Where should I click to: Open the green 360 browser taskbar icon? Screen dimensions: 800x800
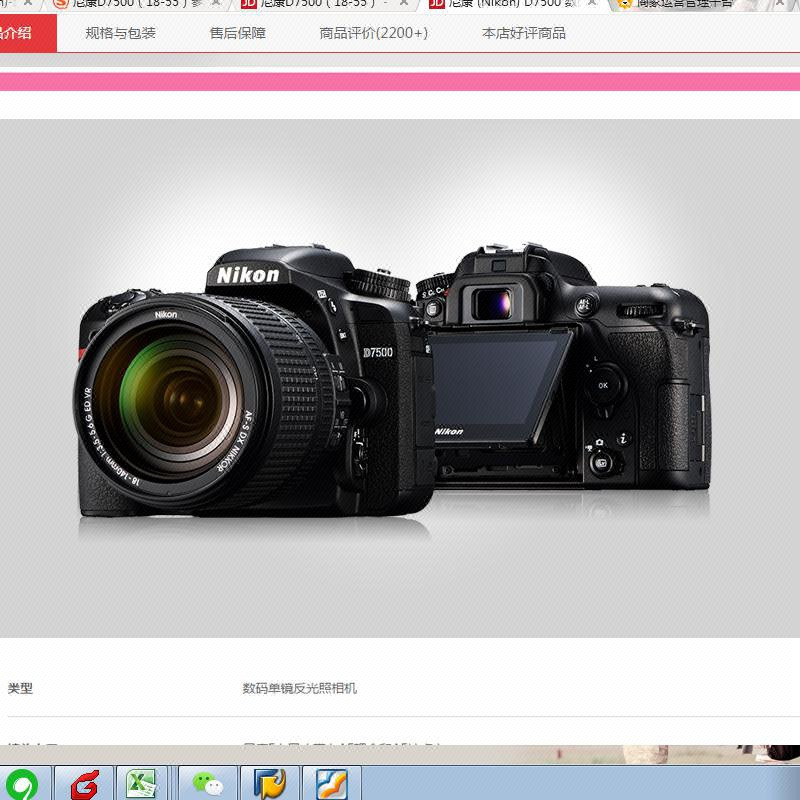(x=21, y=784)
